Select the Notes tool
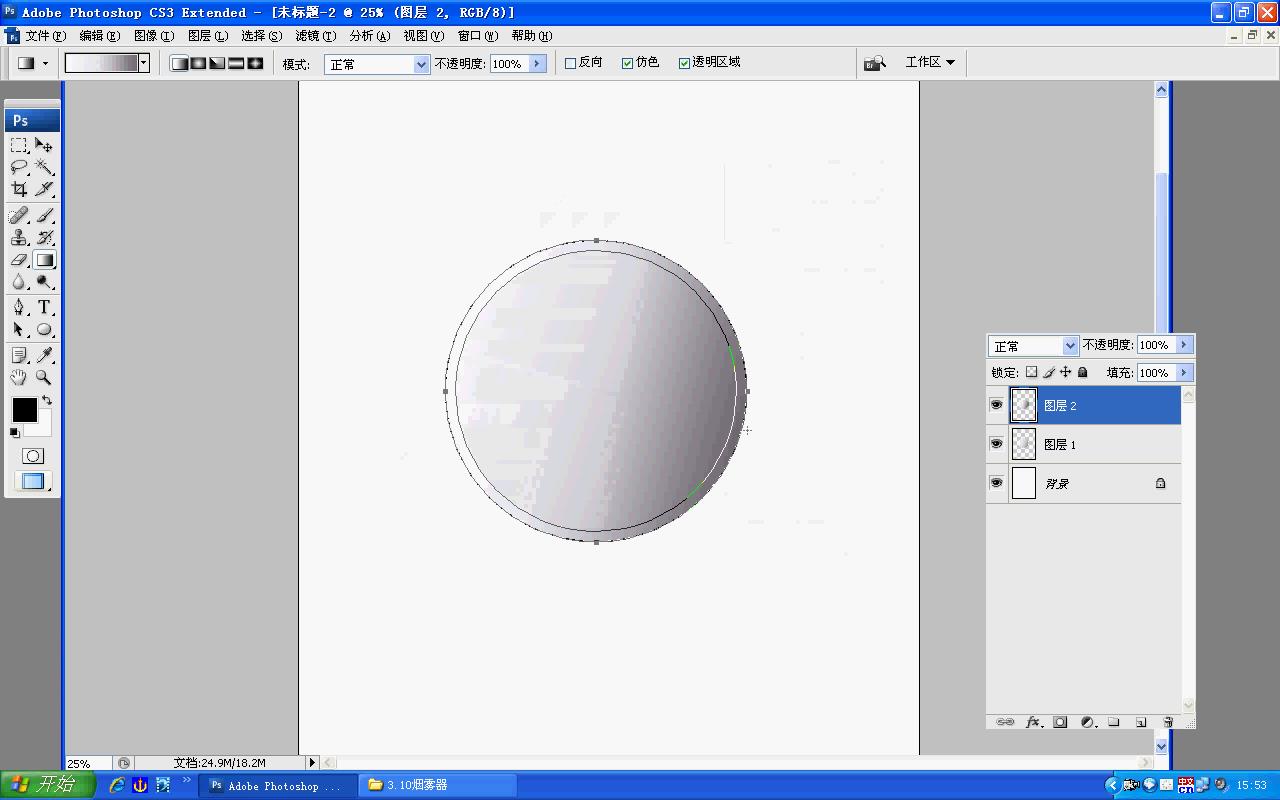This screenshot has height=800, width=1280. point(19,356)
